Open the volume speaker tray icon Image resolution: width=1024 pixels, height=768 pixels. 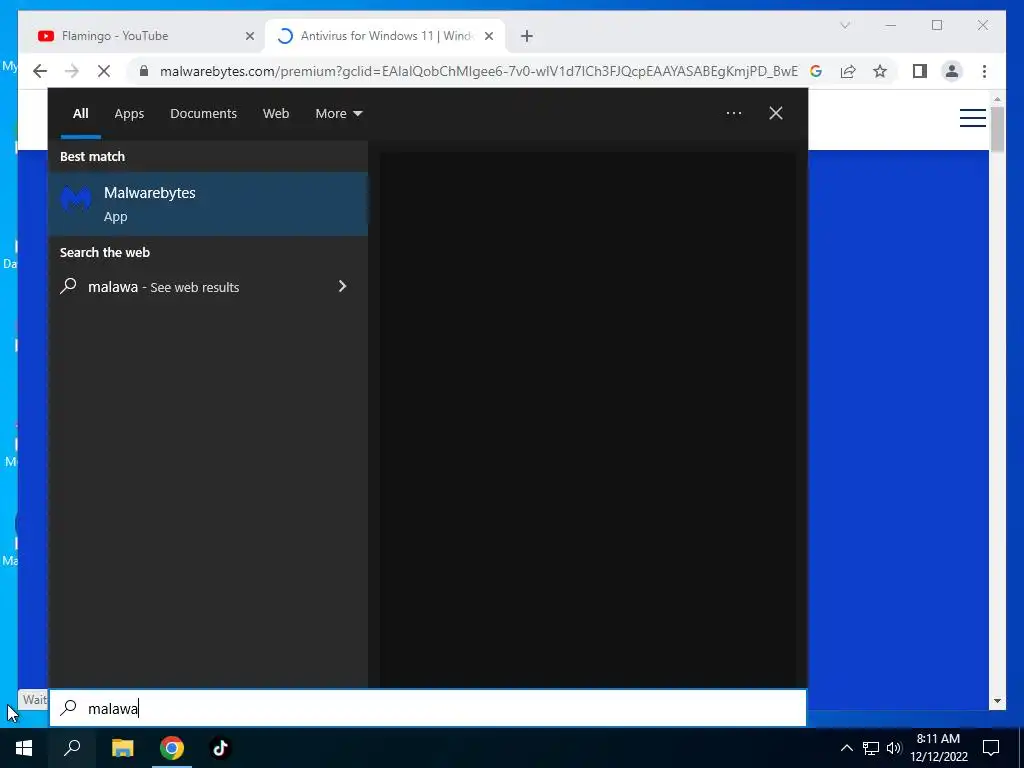click(x=893, y=748)
